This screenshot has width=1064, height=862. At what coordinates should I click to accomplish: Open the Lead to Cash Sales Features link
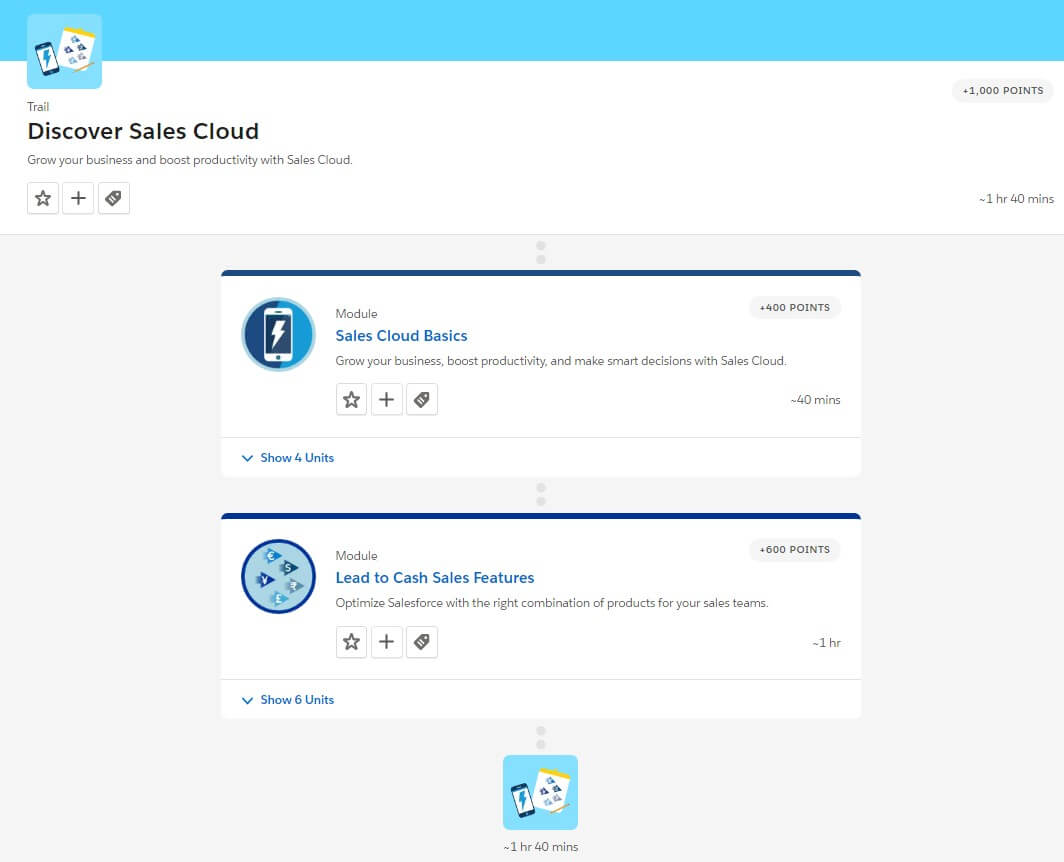[x=434, y=578]
